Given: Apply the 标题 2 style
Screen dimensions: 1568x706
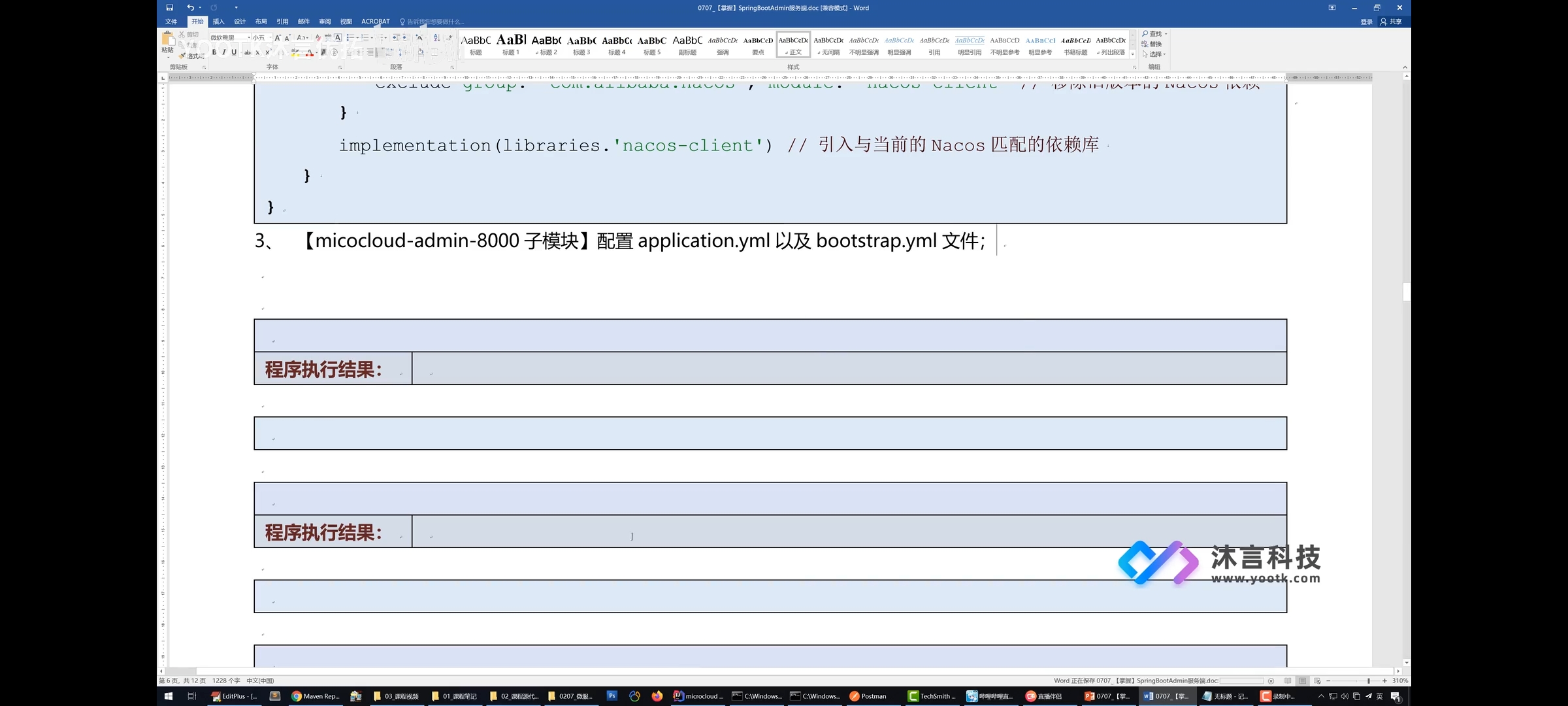Looking at the screenshot, I should [546, 44].
